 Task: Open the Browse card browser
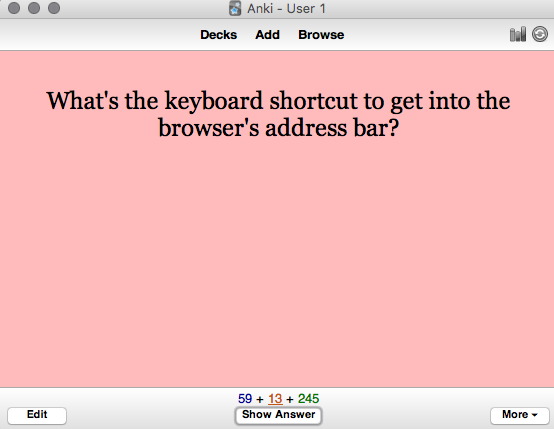click(321, 35)
